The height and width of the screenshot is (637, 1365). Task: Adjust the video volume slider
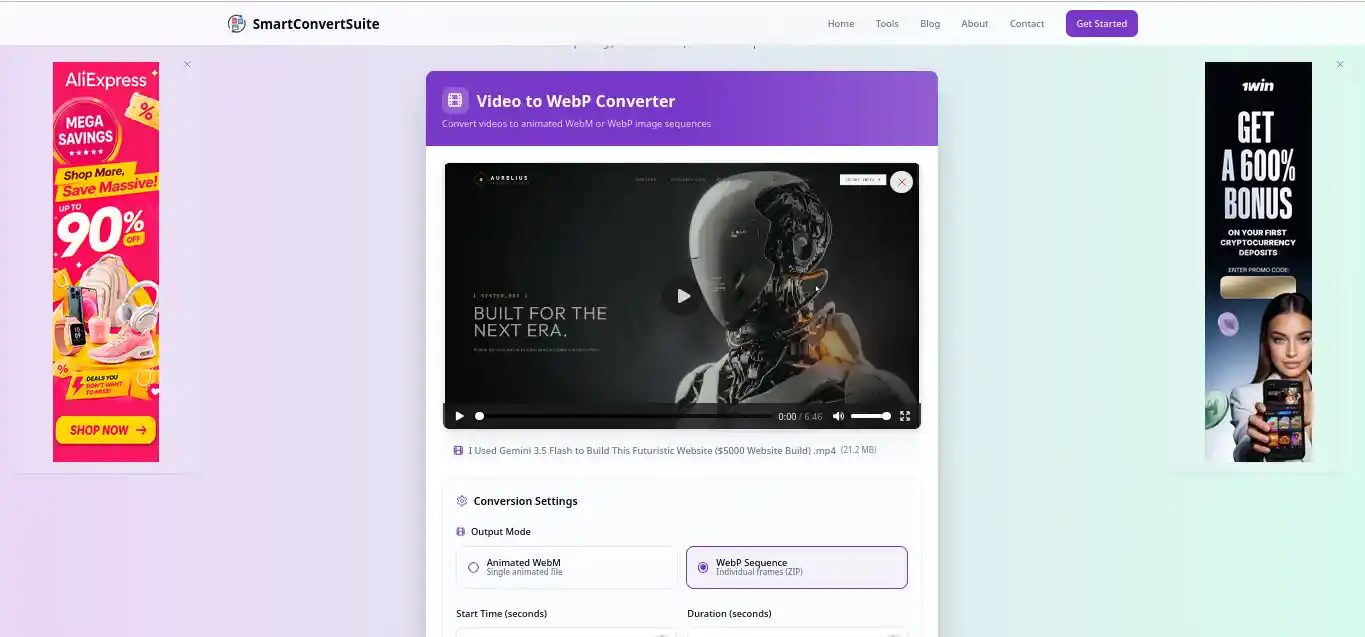tap(870, 416)
